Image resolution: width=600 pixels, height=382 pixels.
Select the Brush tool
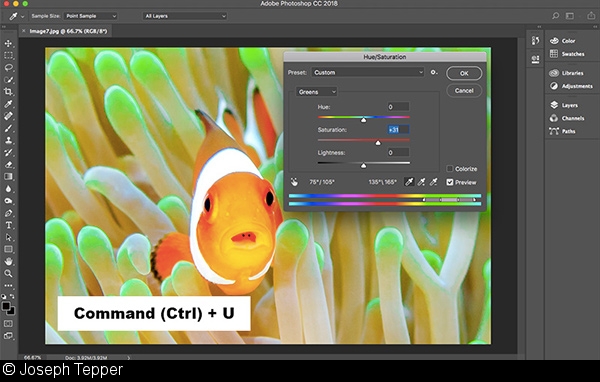coord(8,128)
